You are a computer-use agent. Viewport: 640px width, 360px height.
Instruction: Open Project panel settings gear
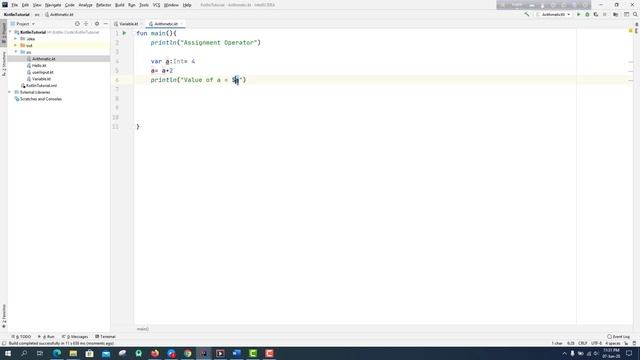click(x=97, y=24)
